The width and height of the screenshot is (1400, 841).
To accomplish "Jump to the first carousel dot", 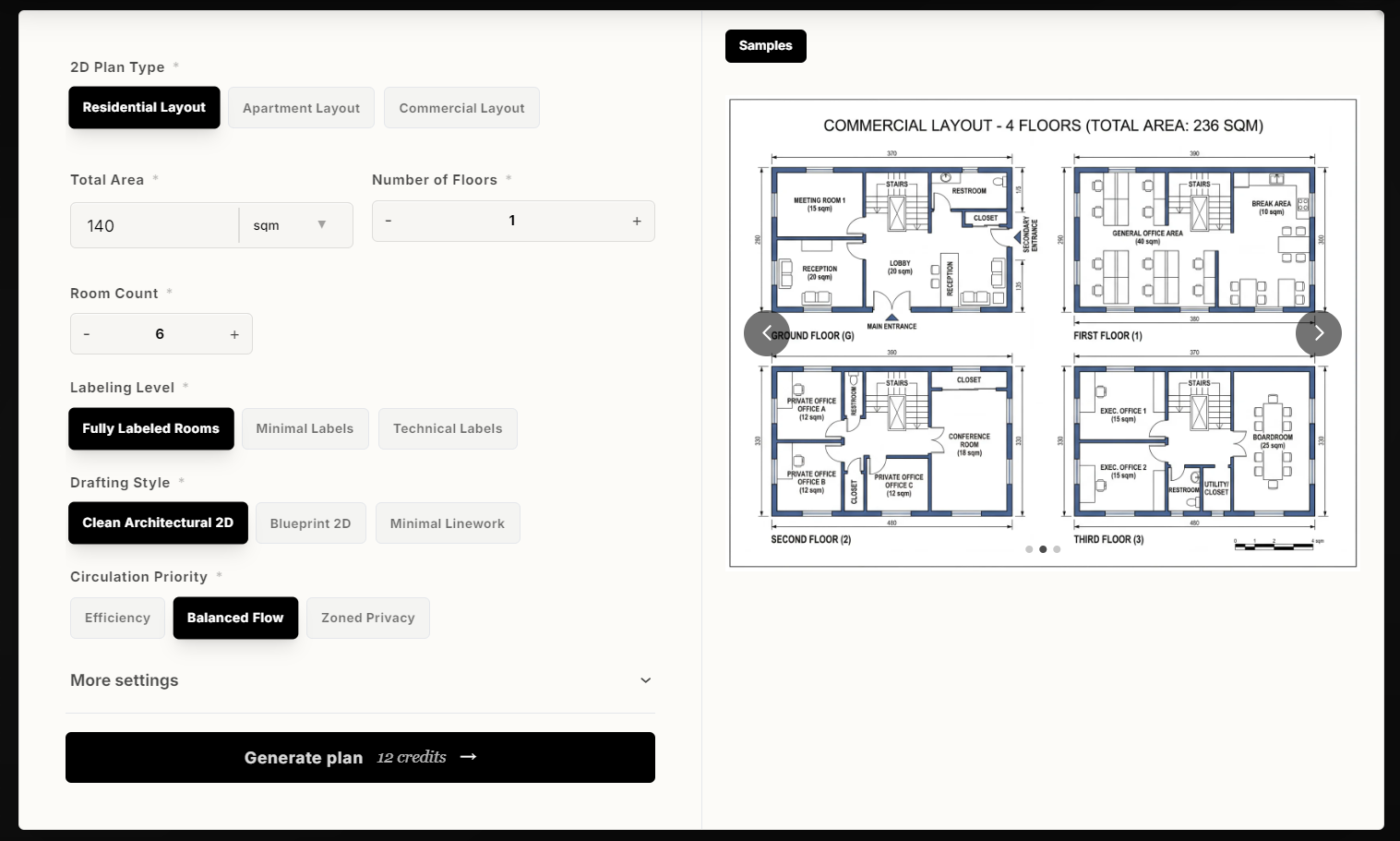I will 1029,549.
